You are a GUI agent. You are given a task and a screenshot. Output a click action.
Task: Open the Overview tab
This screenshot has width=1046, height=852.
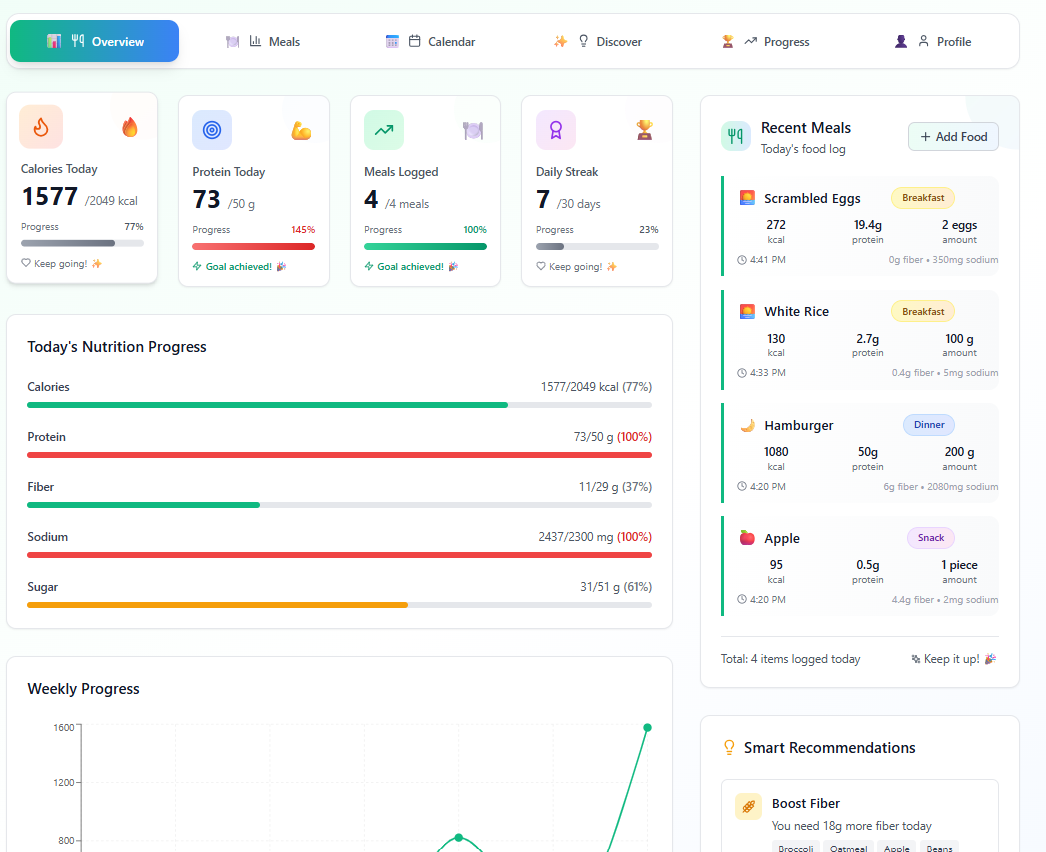click(94, 41)
